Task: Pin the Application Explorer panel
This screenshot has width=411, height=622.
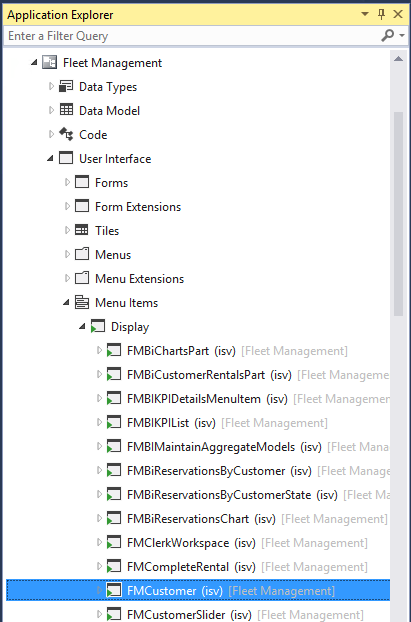Action: (382, 15)
